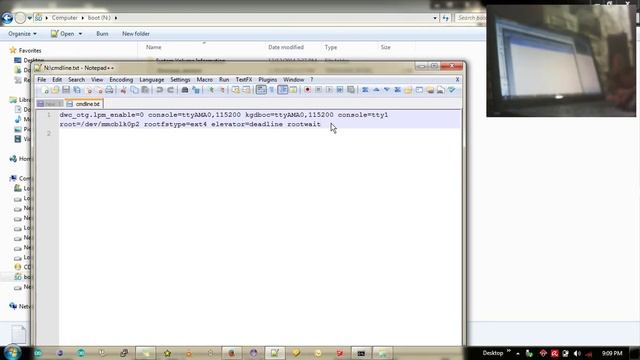This screenshot has width=640, height=360.
Task: Click the Cut scissors icon
Action: pyautogui.click(x=123, y=90)
